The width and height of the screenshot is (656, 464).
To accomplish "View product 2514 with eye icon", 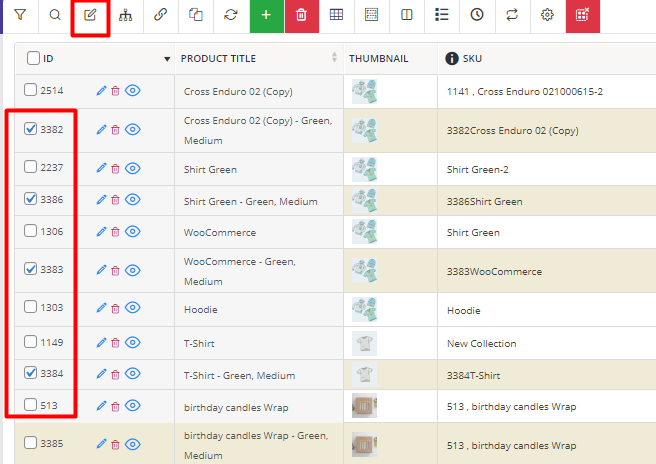I will coord(133,90).
